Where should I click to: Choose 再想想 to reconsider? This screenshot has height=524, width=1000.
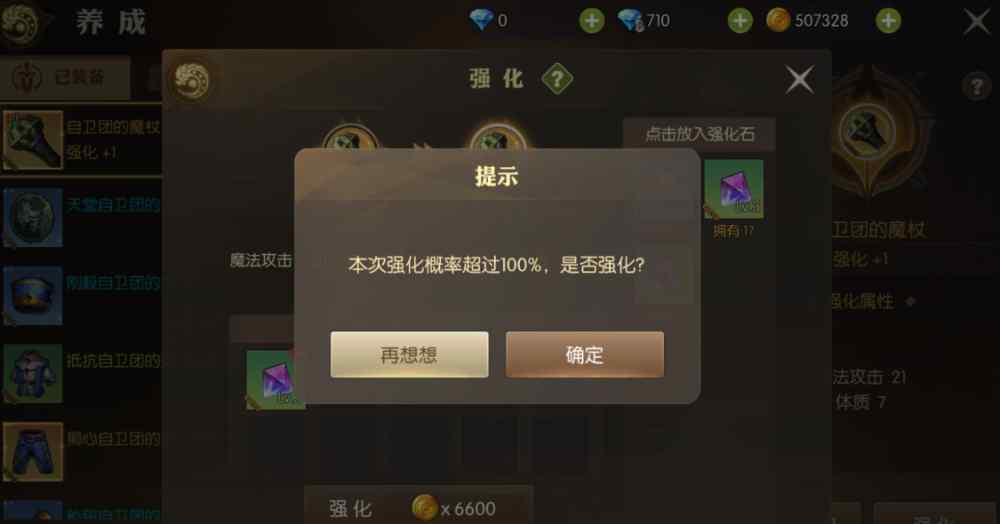point(409,354)
